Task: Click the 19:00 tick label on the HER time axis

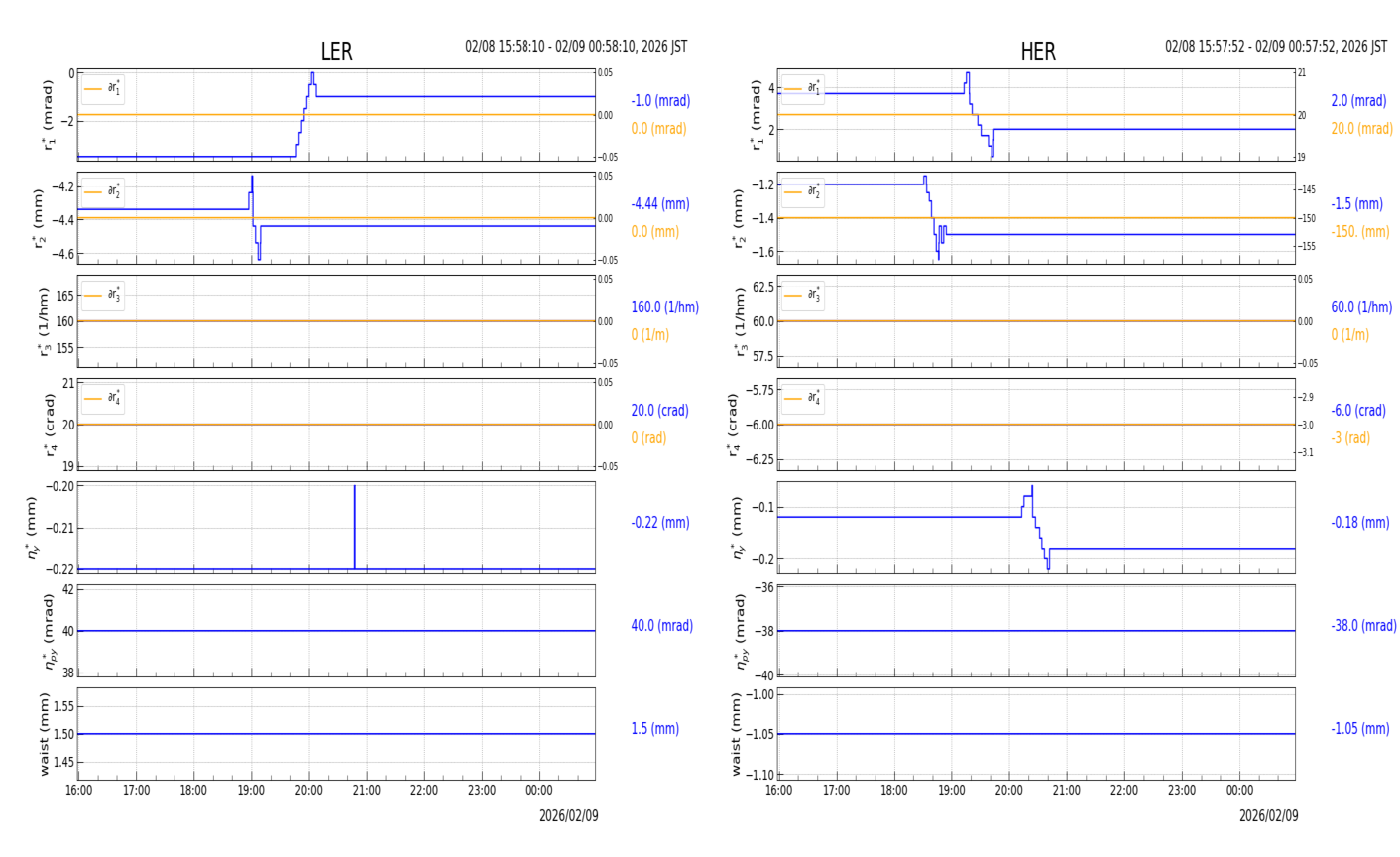Action: [952, 791]
